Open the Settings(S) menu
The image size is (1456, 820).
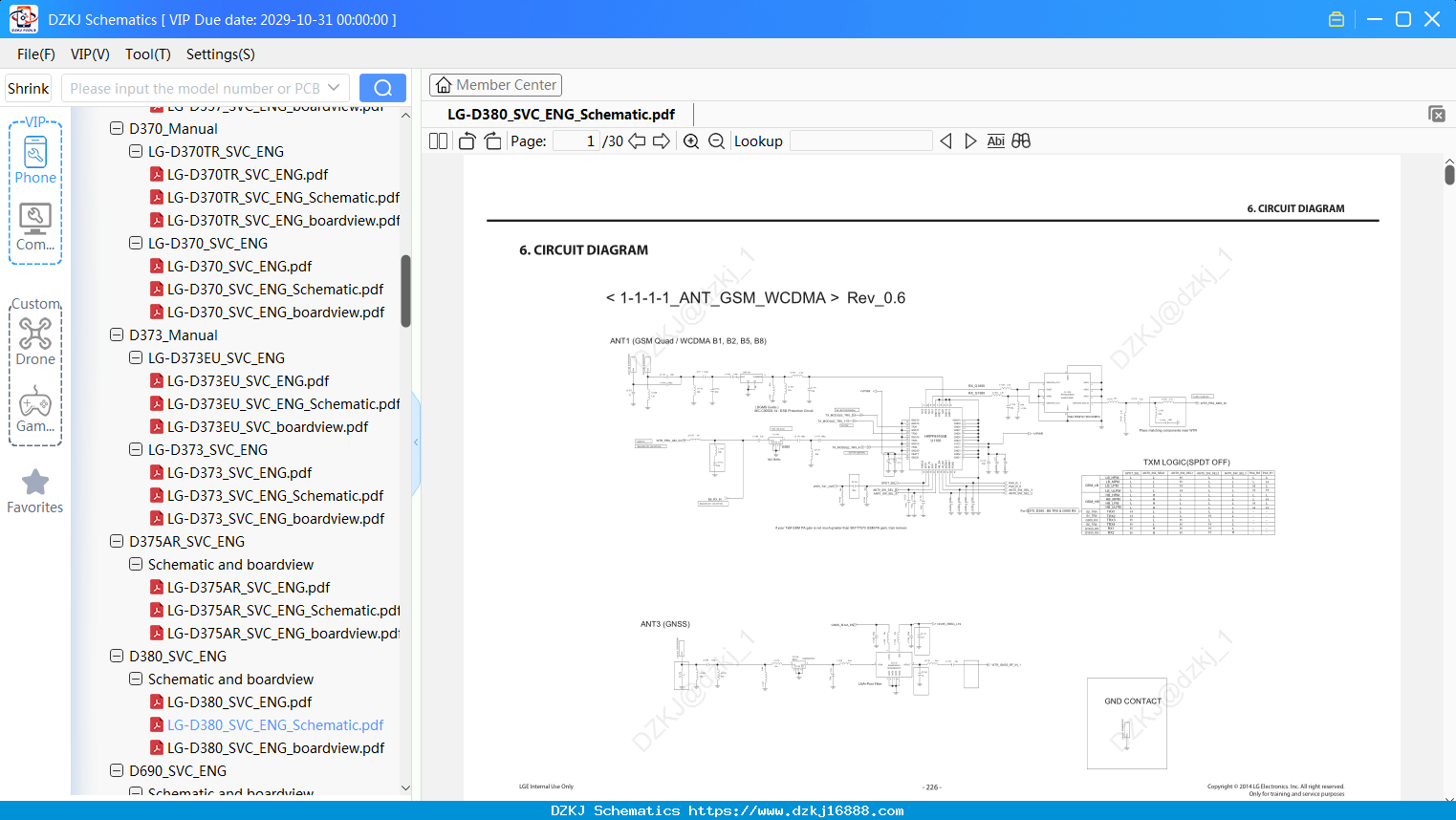point(221,54)
